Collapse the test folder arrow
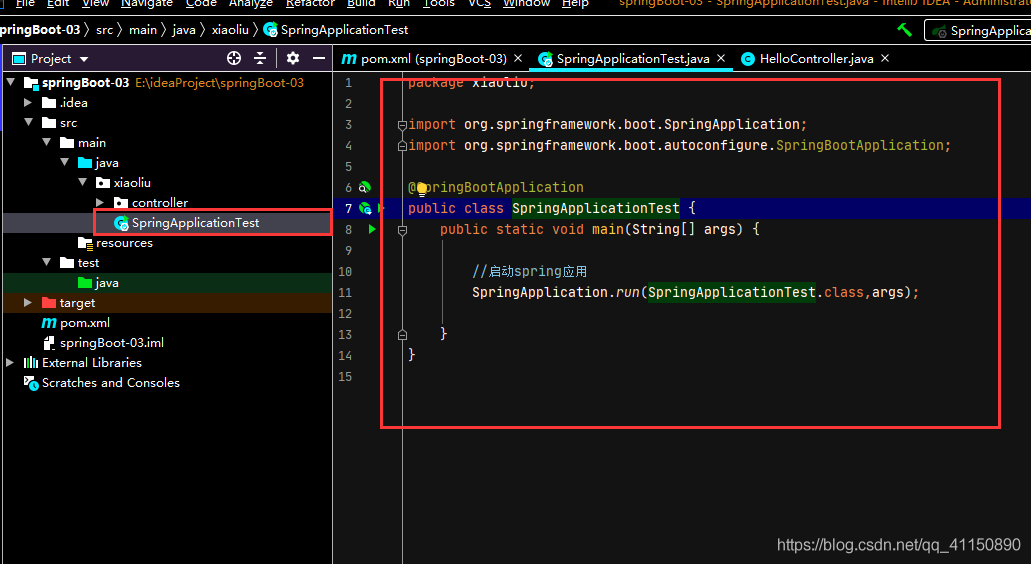The image size is (1031, 564). (47, 262)
